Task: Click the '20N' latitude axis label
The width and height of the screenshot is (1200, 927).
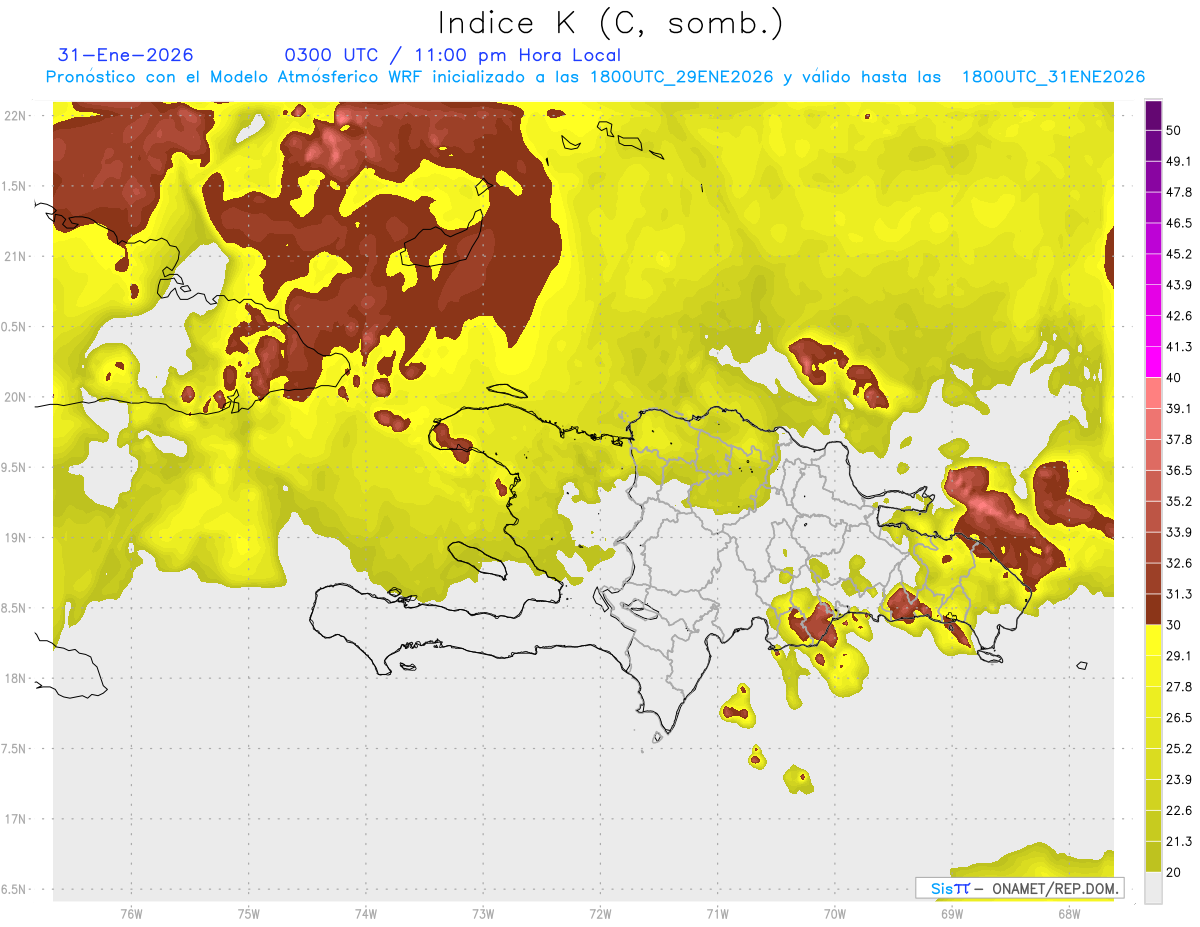Action: 16,397
